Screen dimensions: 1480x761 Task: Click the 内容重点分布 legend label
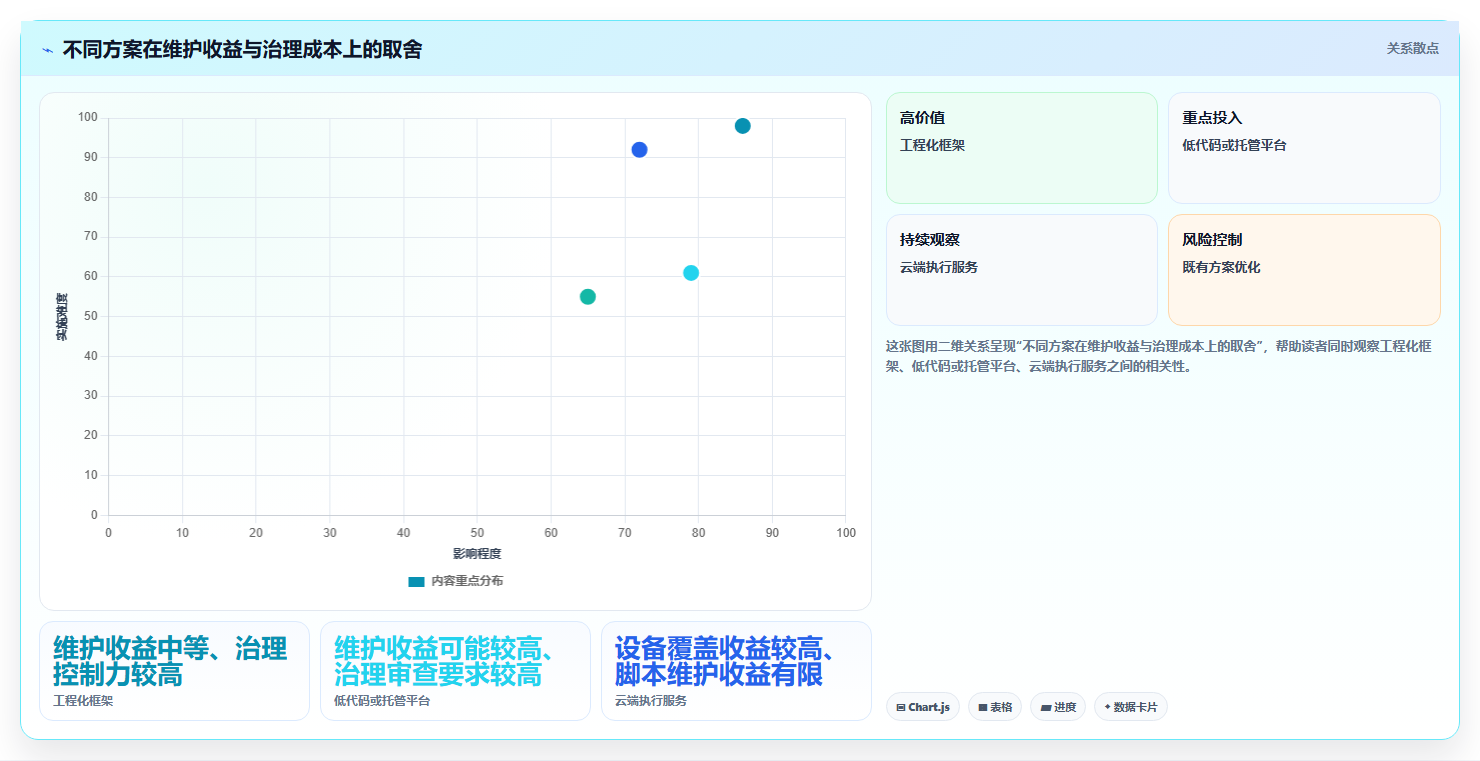[467, 582]
